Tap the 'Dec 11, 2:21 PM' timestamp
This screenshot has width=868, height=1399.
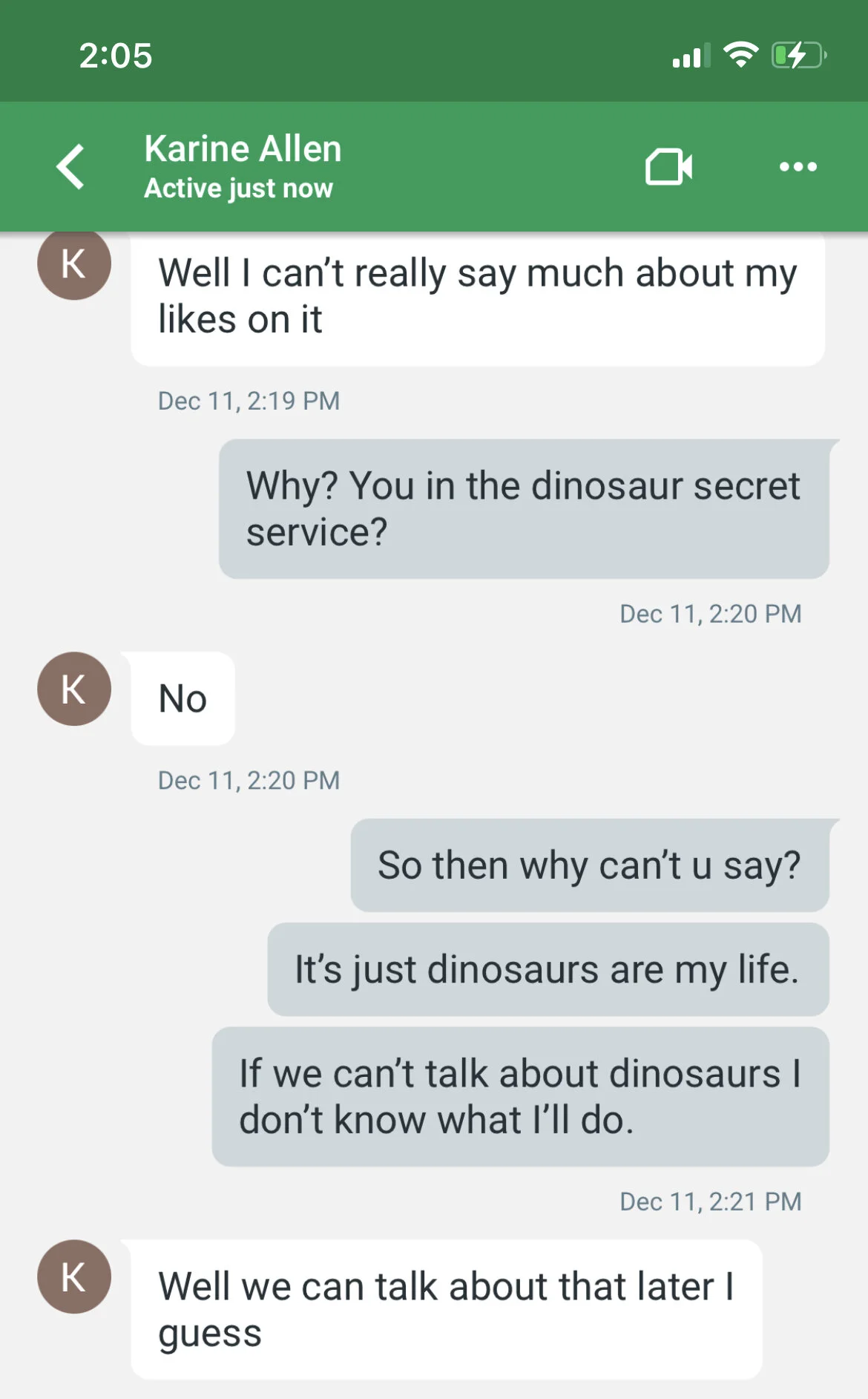click(x=711, y=1202)
